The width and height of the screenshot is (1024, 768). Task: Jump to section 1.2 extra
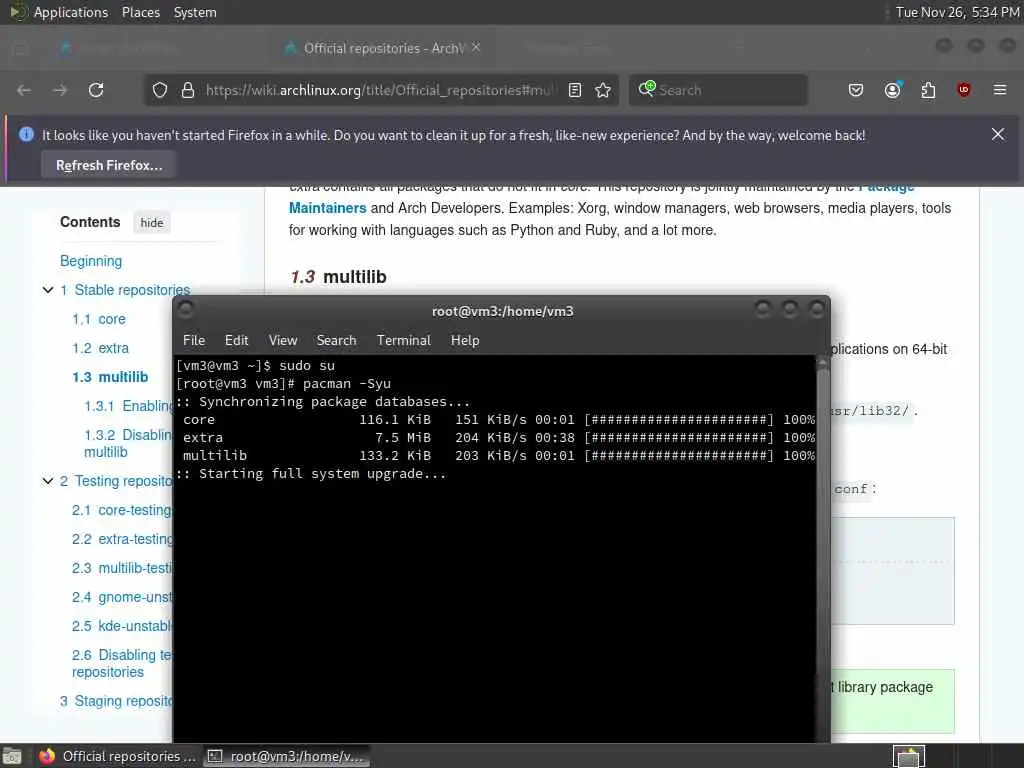[101, 348]
